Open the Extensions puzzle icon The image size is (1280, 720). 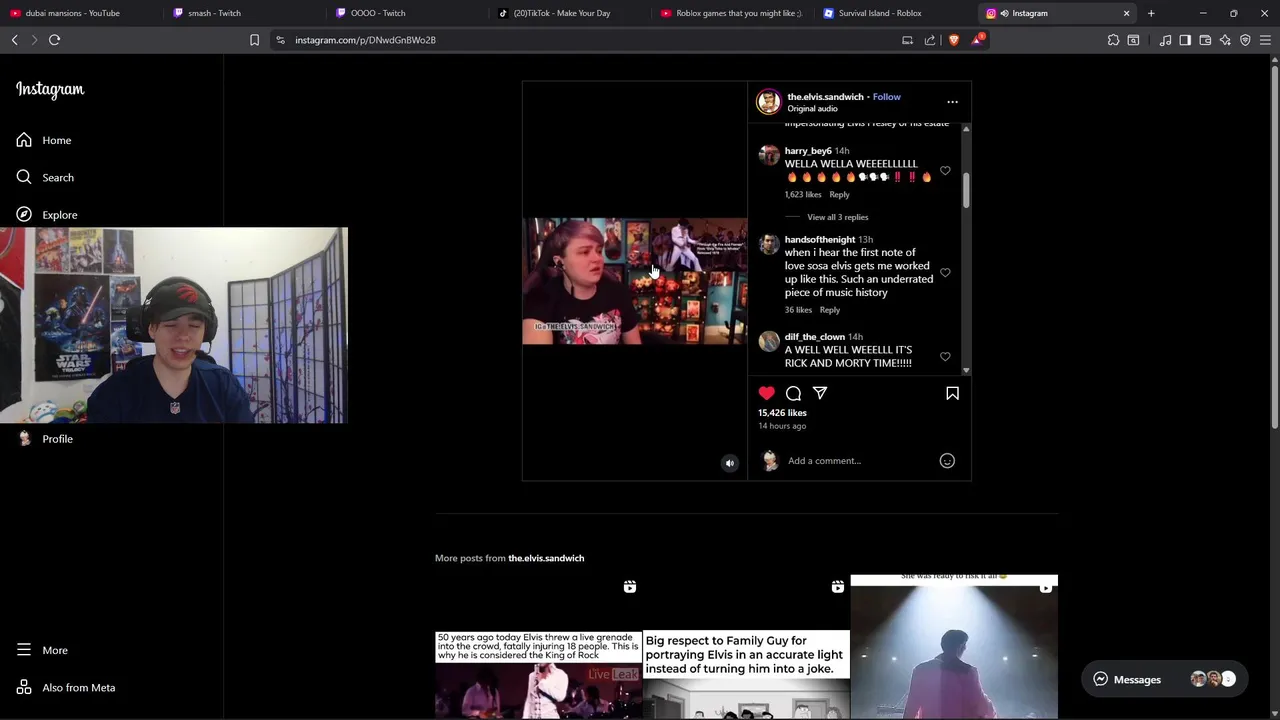1113,40
